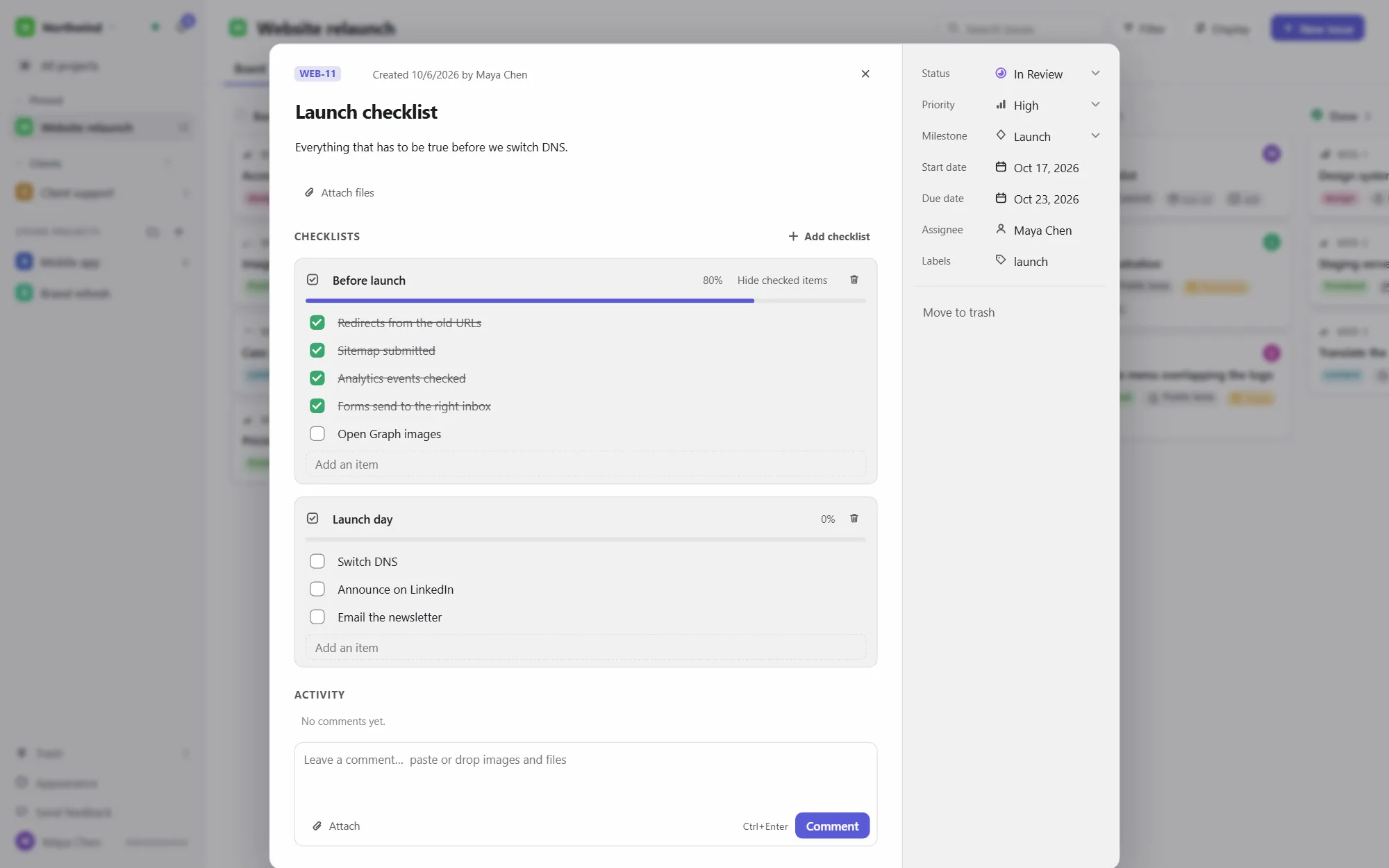The height and width of the screenshot is (868, 1389).
Task: Click the calendar icon for Start date
Action: pyautogui.click(x=1001, y=167)
